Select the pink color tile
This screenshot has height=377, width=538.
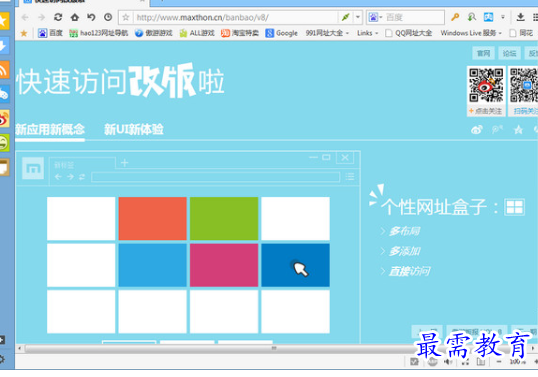224,265
